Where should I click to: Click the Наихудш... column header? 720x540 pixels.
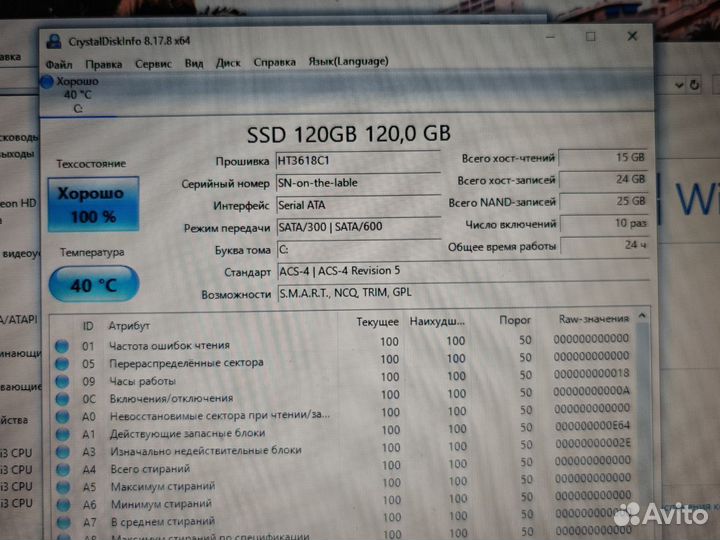click(x=437, y=321)
